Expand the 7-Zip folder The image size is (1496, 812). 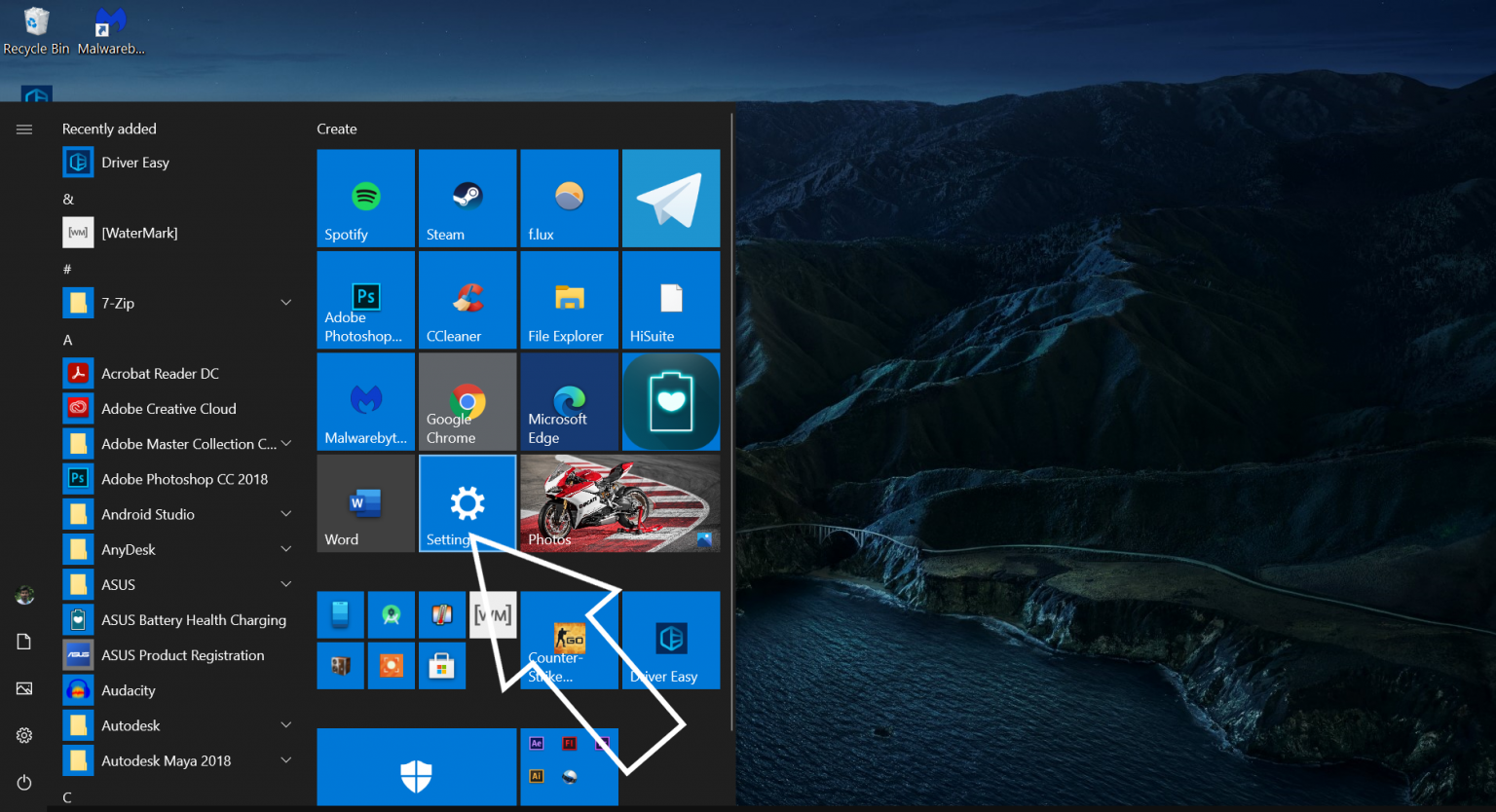[286, 303]
